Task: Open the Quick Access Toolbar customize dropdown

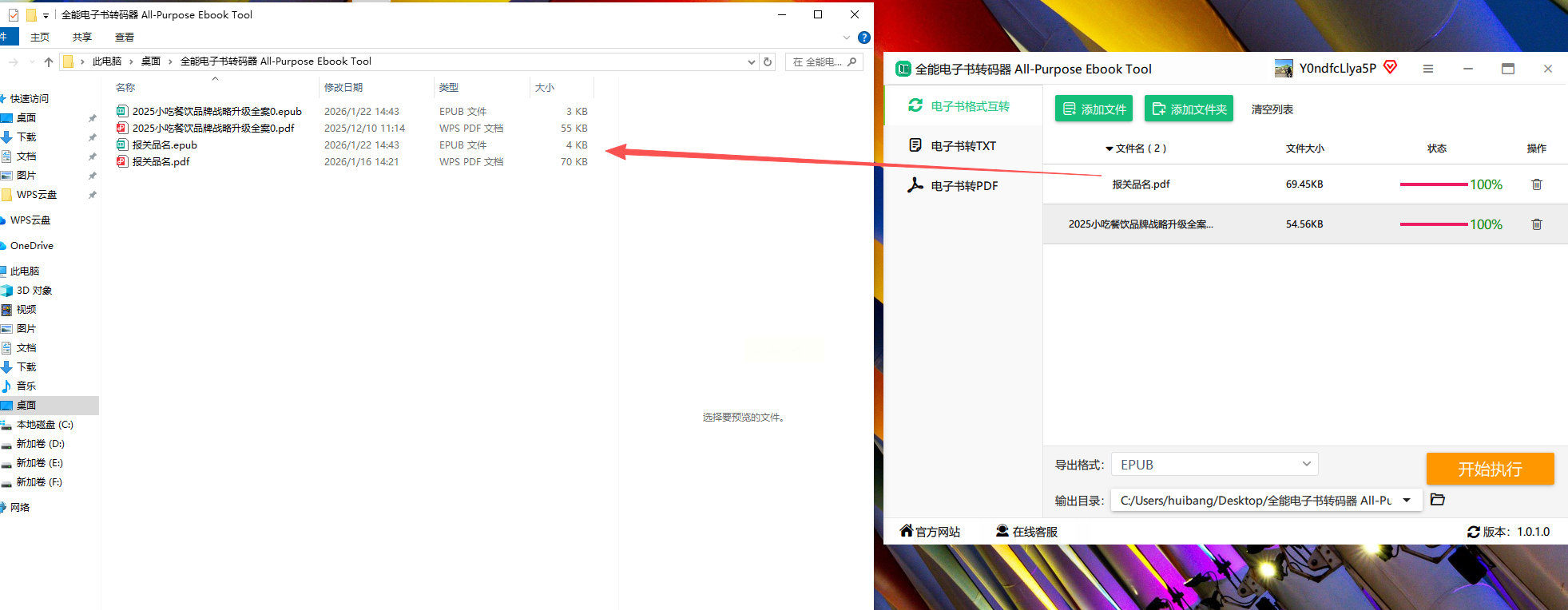Action: 46,16
